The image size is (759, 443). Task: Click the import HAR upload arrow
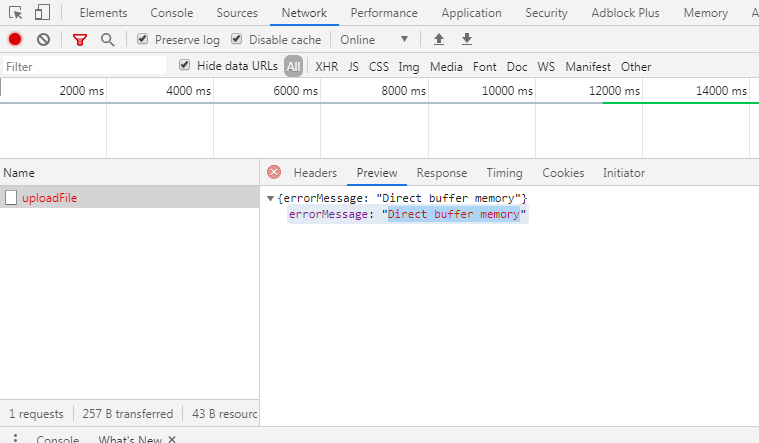tap(438, 40)
